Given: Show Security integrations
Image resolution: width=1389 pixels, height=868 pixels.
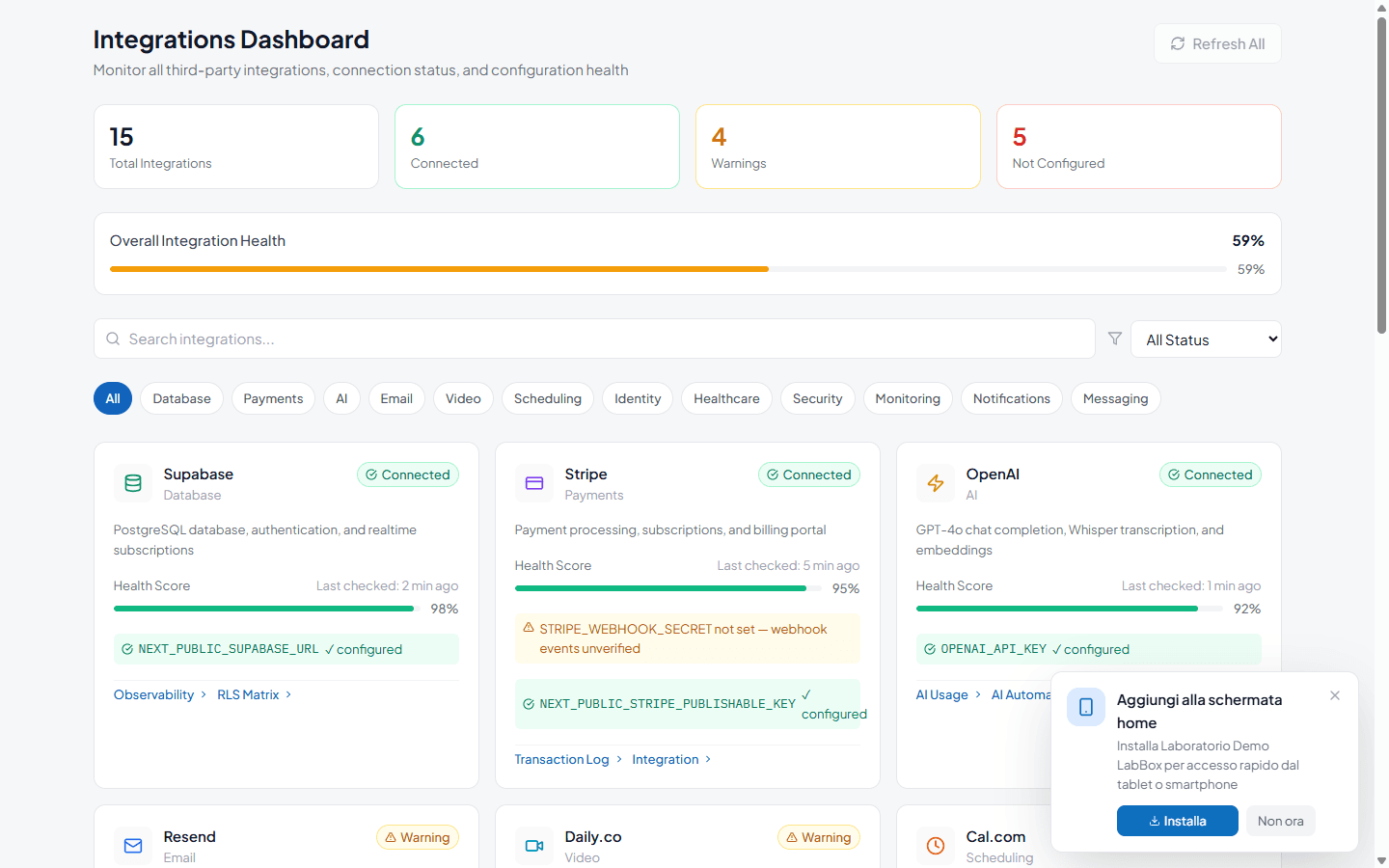Looking at the screenshot, I should [x=818, y=398].
